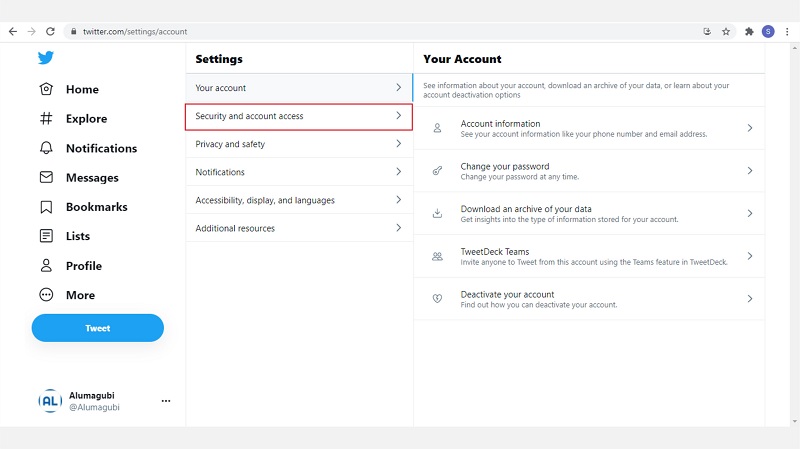Click the Change your password key icon
800x449 pixels.
click(437, 171)
